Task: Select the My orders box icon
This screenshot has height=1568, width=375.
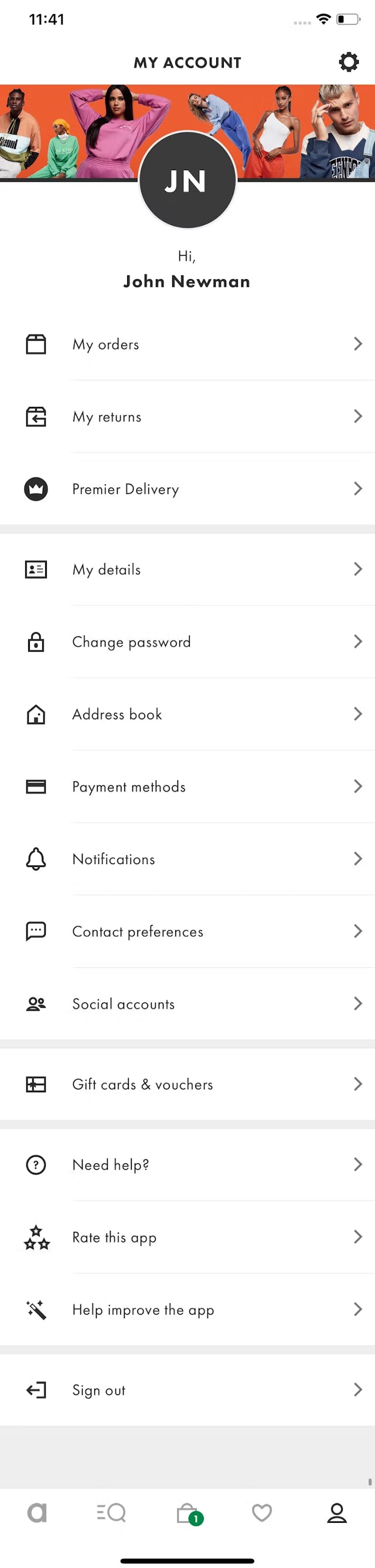Action: tap(36, 344)
